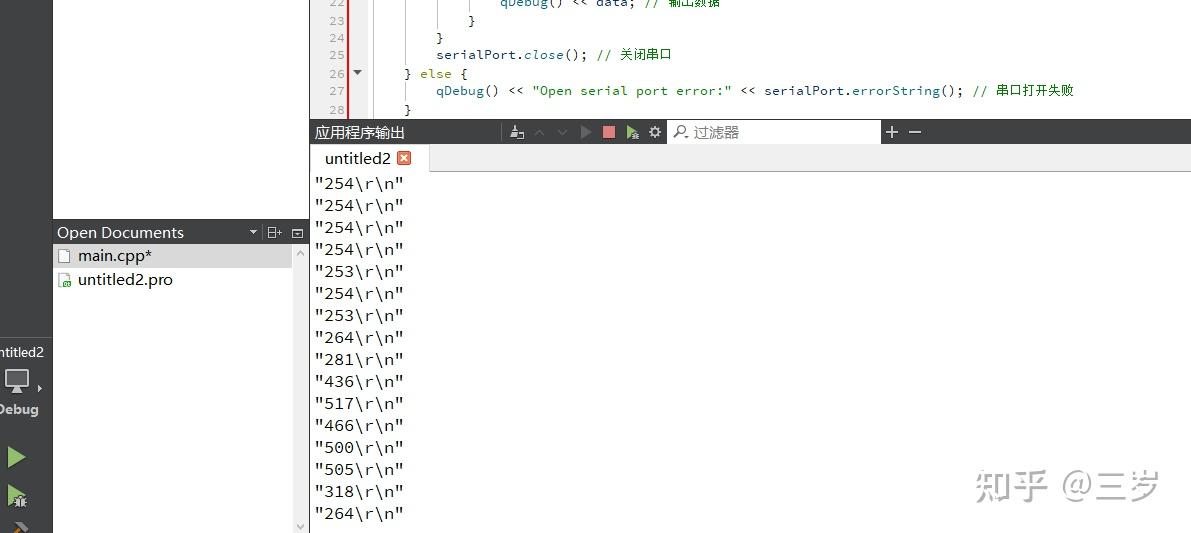Screen dimensions: 1191x533
Task: Attach debugger to the running application
Action: pos(632,132)
